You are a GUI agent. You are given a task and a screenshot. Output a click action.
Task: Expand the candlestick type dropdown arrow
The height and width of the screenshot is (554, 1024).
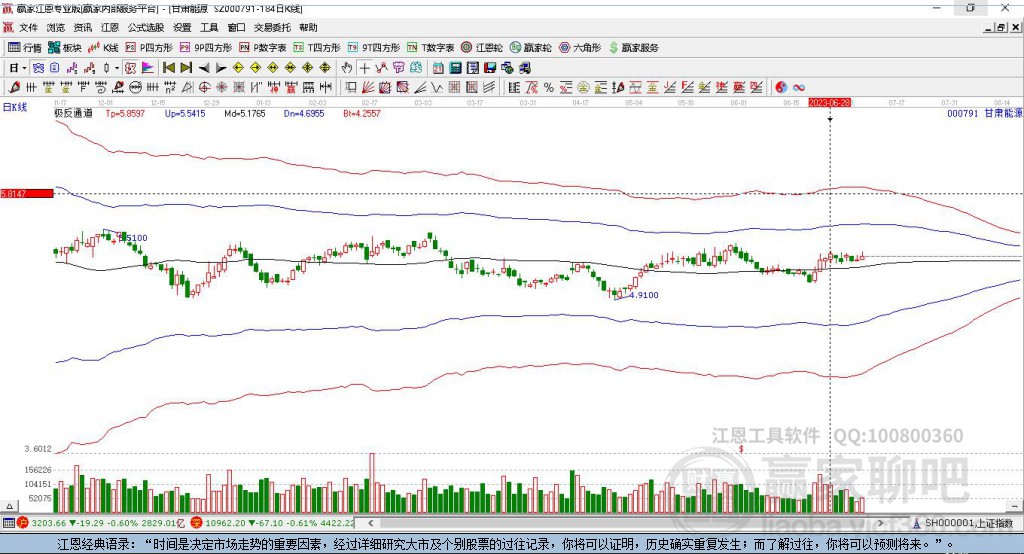(x=117, y=68)
